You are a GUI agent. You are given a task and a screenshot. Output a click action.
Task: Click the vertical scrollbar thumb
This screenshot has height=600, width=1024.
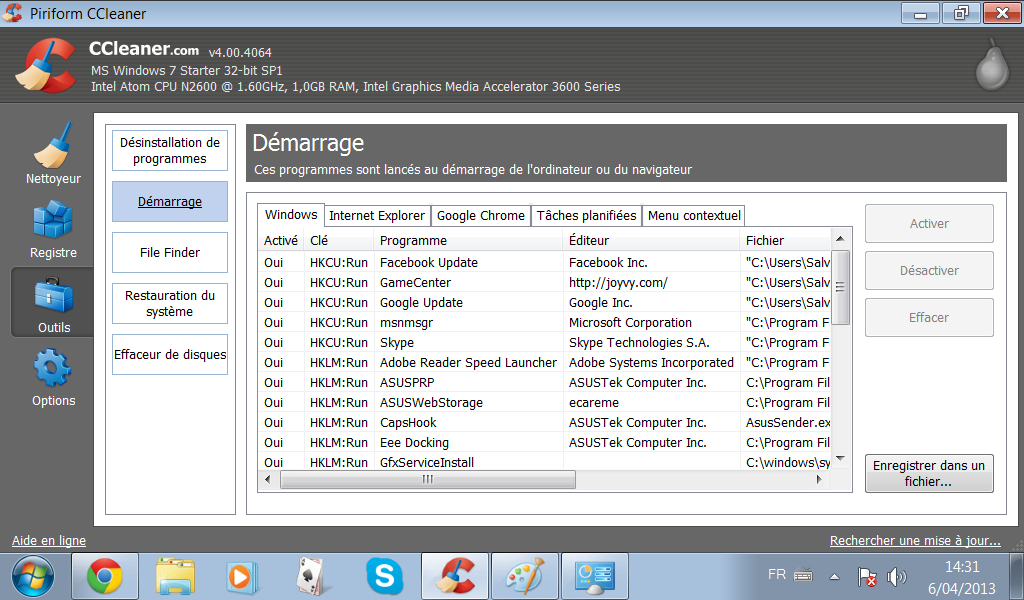(840, 287)
